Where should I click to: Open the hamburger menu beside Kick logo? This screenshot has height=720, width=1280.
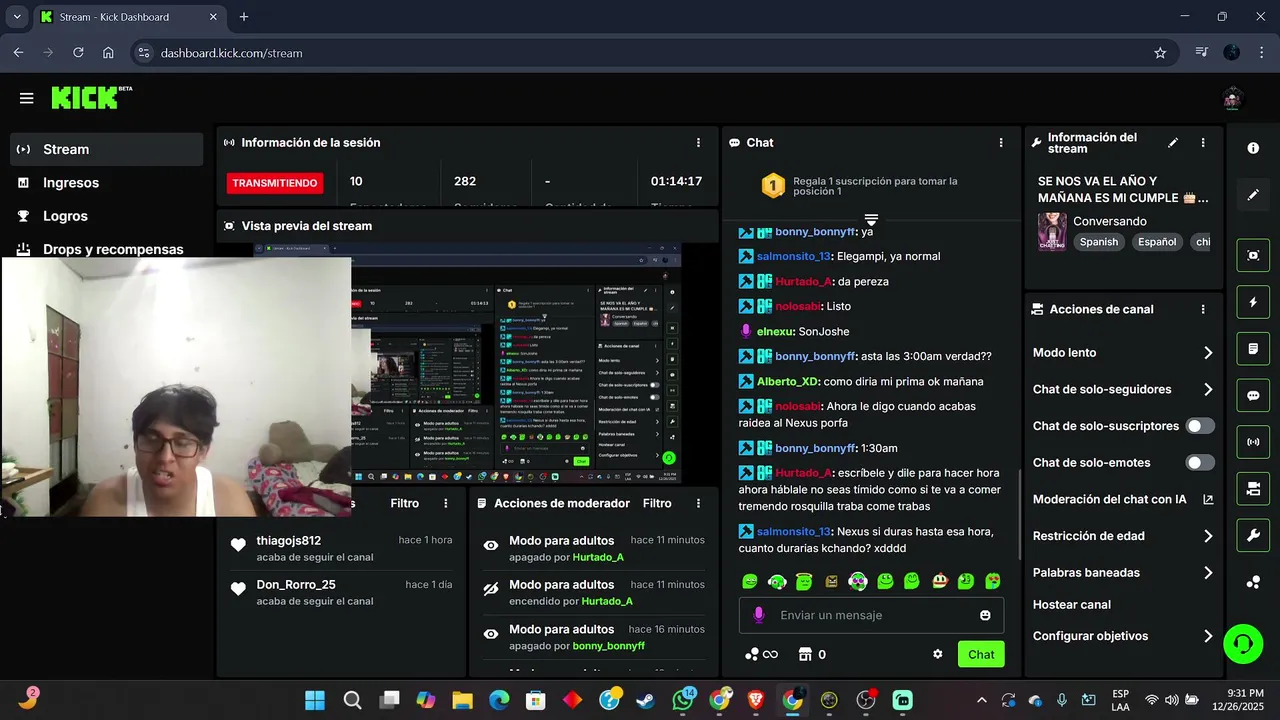[x=27, y=98]
